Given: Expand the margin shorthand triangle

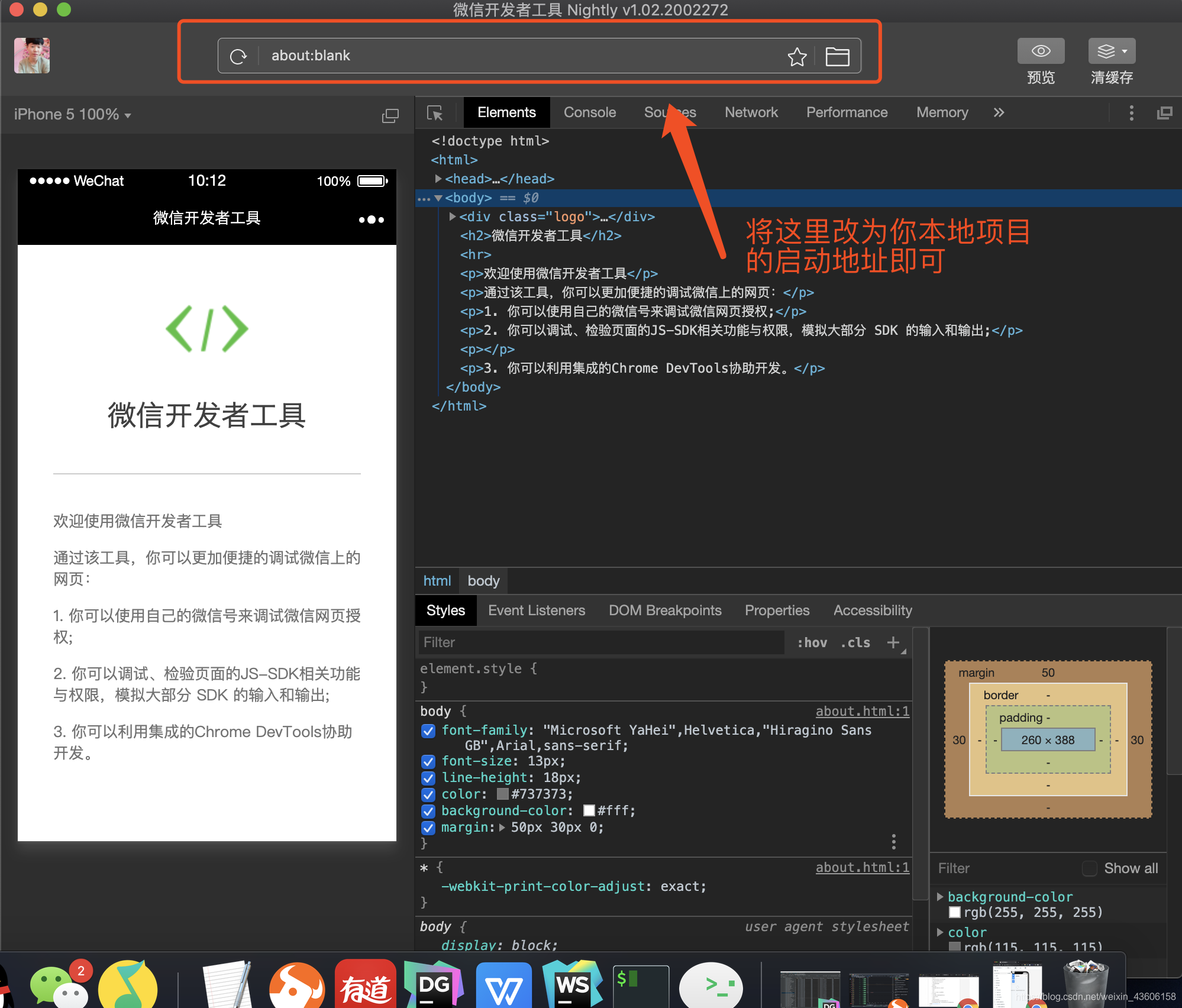Looking at the screenshot, I should (502, 827).
